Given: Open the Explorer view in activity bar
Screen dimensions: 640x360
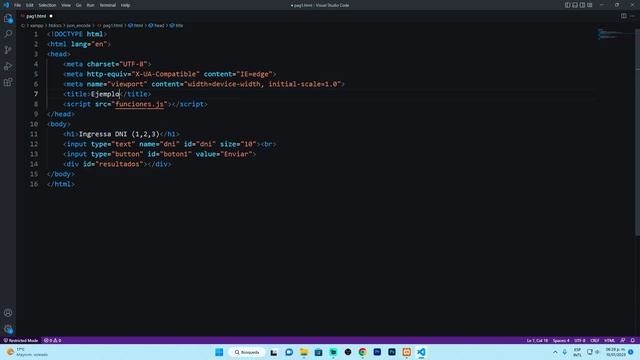Looking at the screenshot, I should pyautogui.click(x=8, y=18).
